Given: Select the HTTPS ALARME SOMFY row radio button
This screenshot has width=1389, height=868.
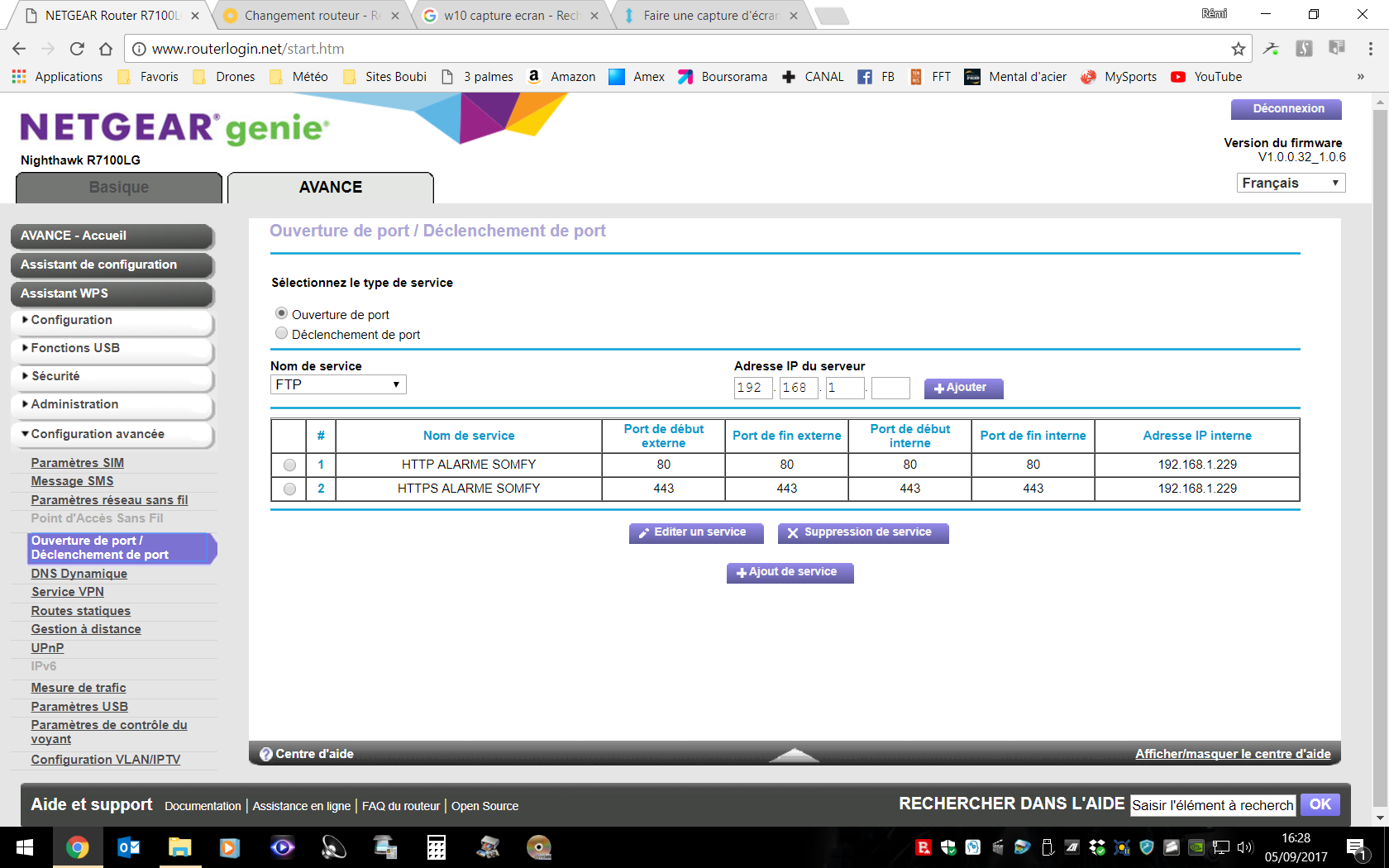Looking at the screenshot, I should tap(289, 489).
